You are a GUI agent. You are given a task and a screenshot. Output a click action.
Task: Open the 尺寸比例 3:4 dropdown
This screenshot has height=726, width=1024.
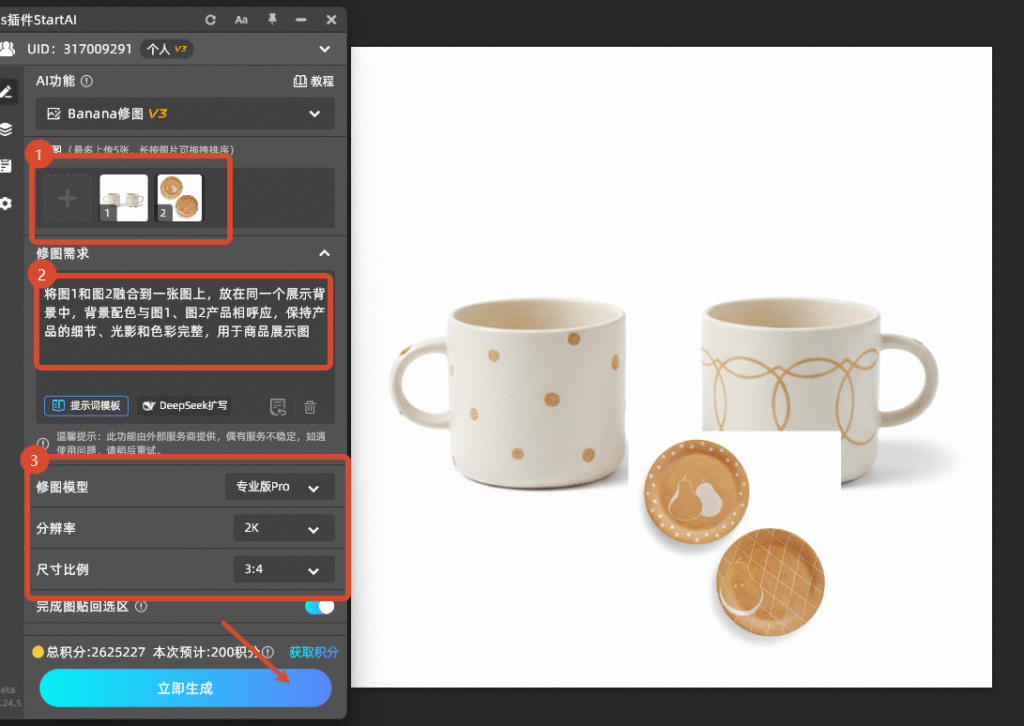pyautogui.click(x=283, y=569)
